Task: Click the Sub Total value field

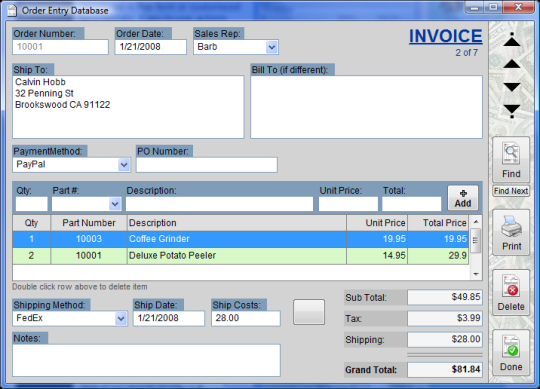Action: (x=445, y=297)
